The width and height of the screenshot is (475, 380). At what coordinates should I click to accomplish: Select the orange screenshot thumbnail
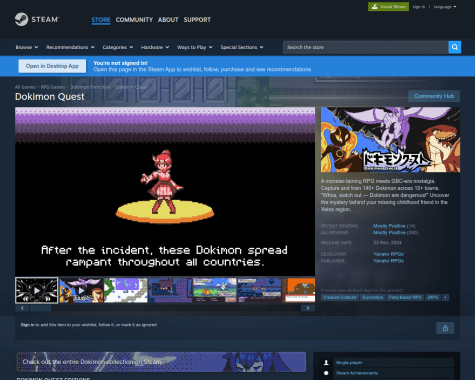[x=299, y=291]
